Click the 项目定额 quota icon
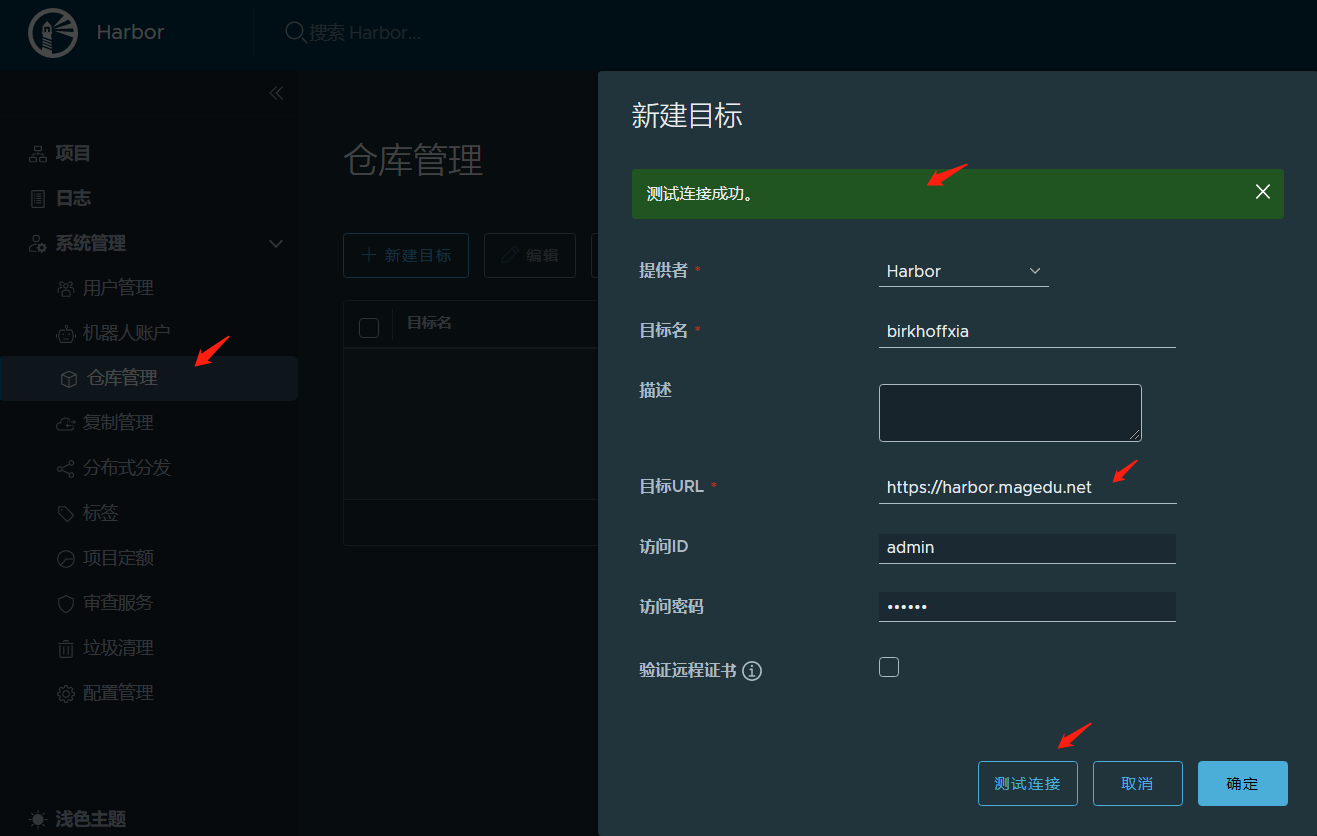 [66, 559]
